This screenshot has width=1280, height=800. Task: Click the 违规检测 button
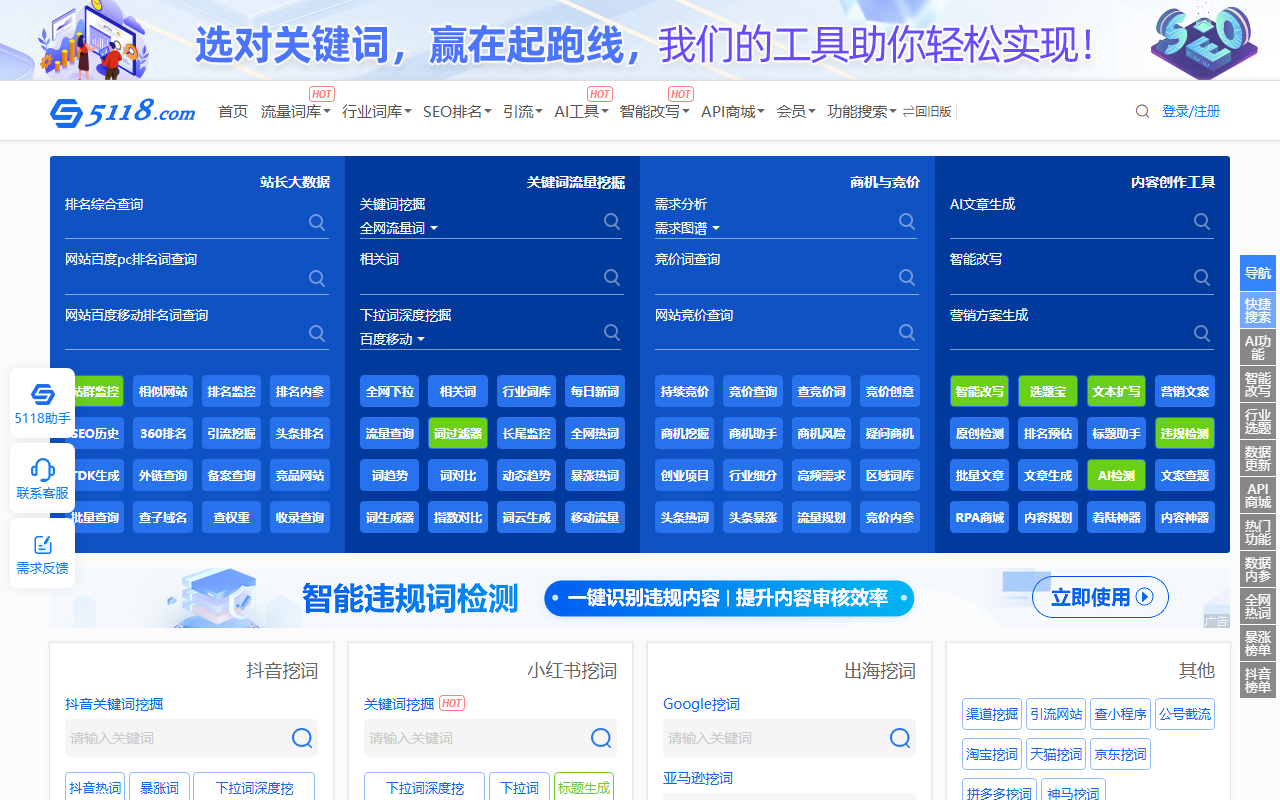point(1184,434)
